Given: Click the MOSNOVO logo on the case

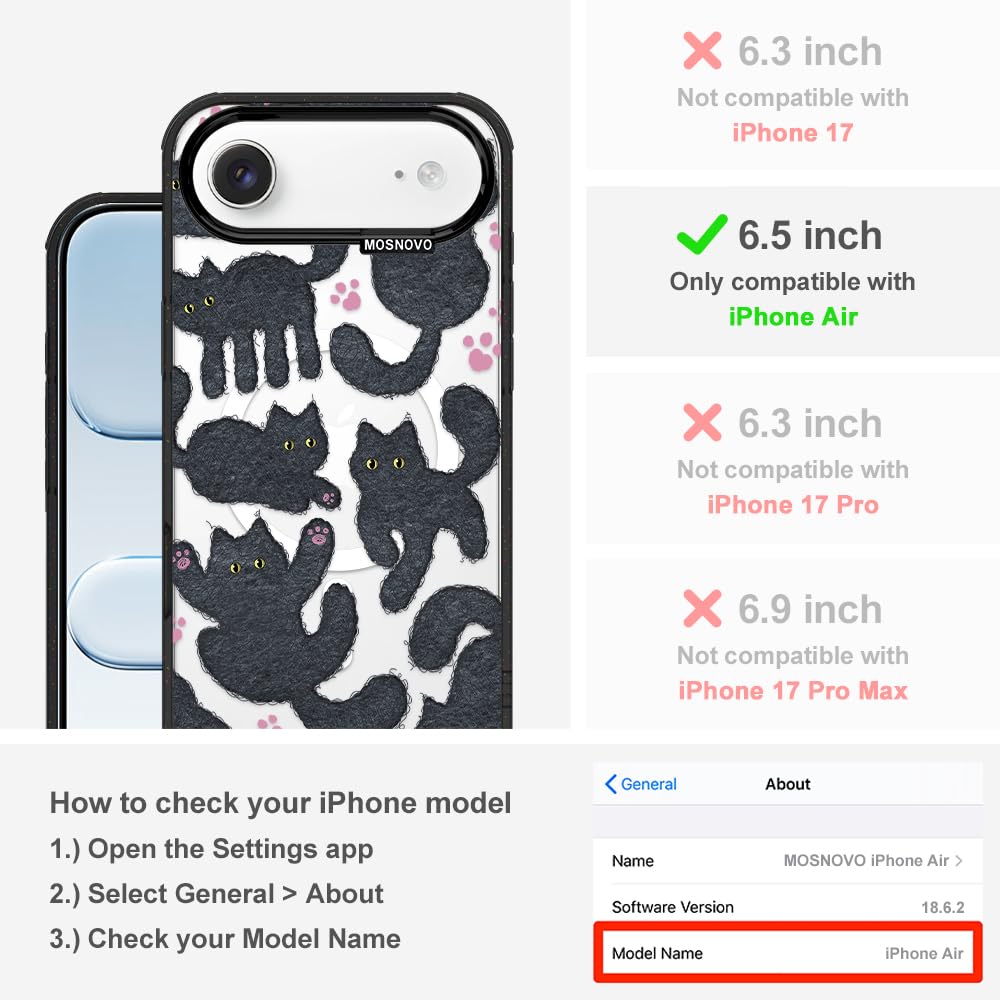Looking at the screenshot, I should pos(397,245).
